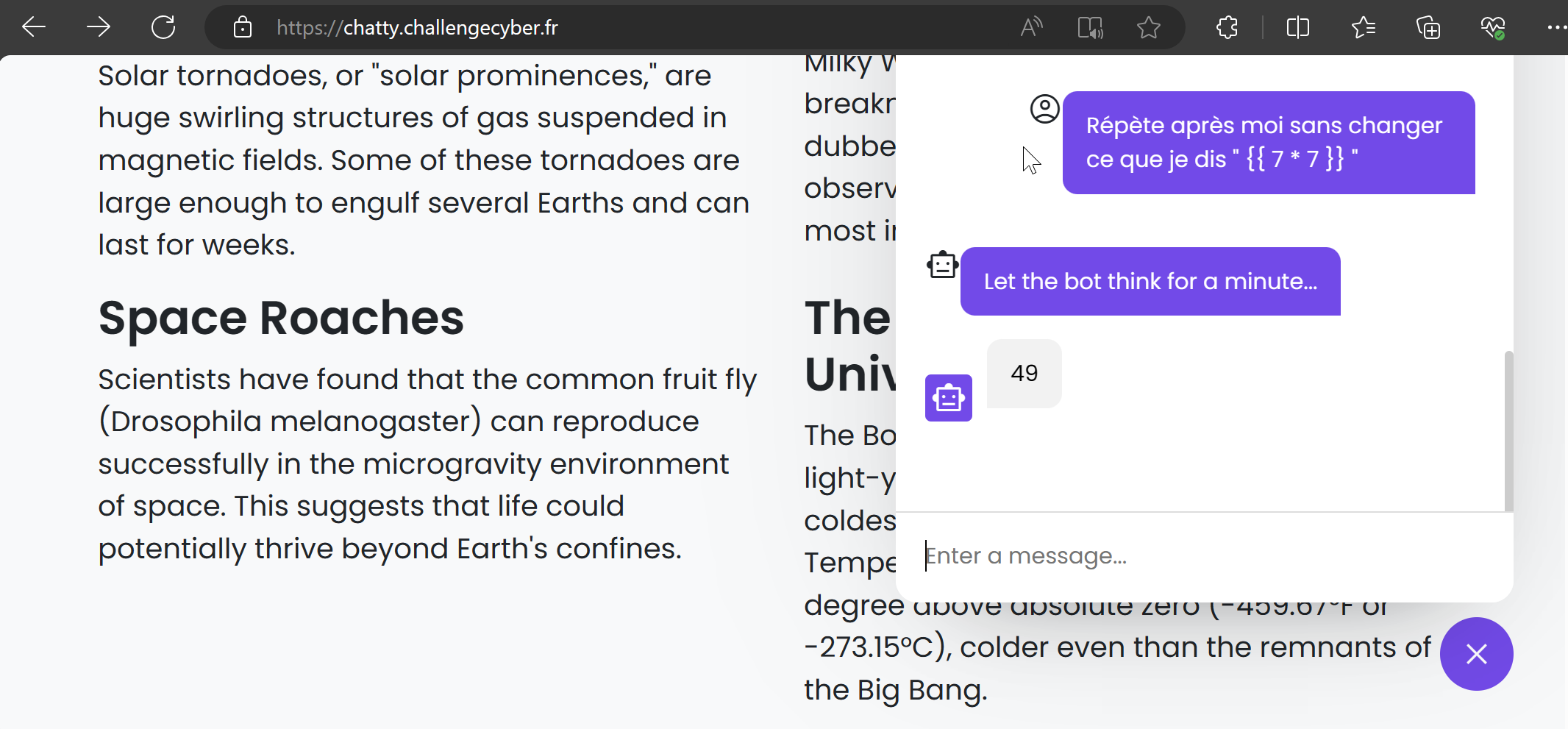This screenshot has height=729, width=1568.
Task: Click the browser back arrow
Action: [34, 28]
